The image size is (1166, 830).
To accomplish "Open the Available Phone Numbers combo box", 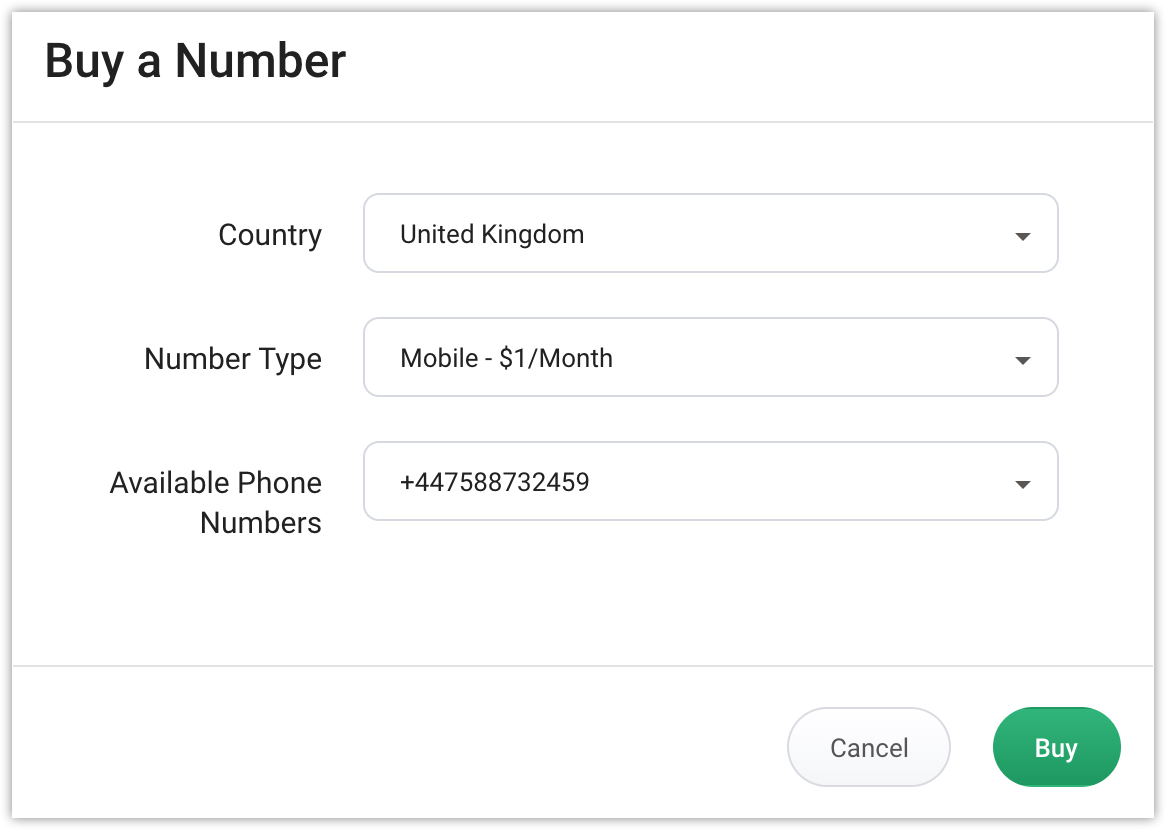I will [x=710, y=481].
